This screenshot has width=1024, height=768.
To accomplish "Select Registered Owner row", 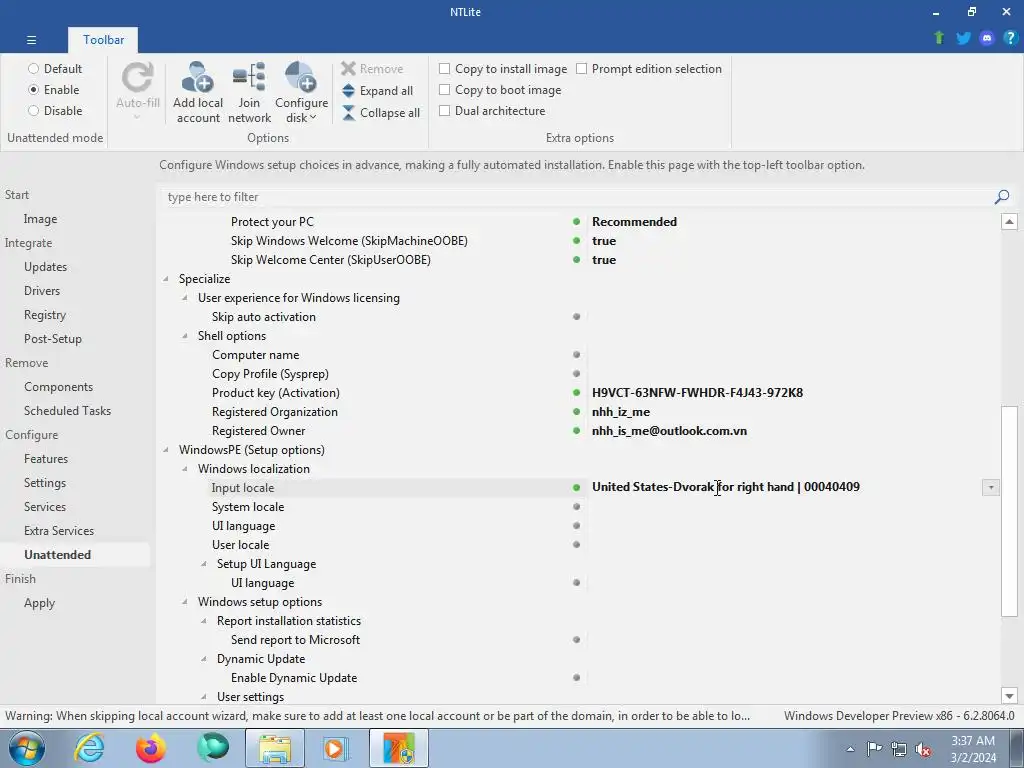I will [x=258, y=430].
